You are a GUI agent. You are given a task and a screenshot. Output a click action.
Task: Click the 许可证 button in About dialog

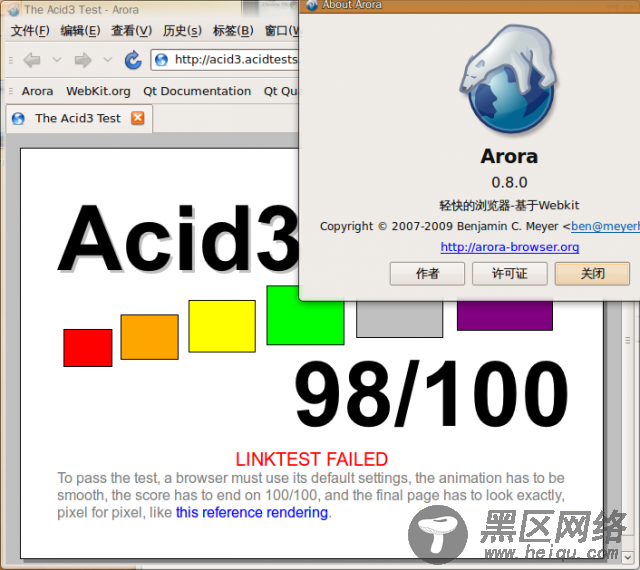coord(509,274)
